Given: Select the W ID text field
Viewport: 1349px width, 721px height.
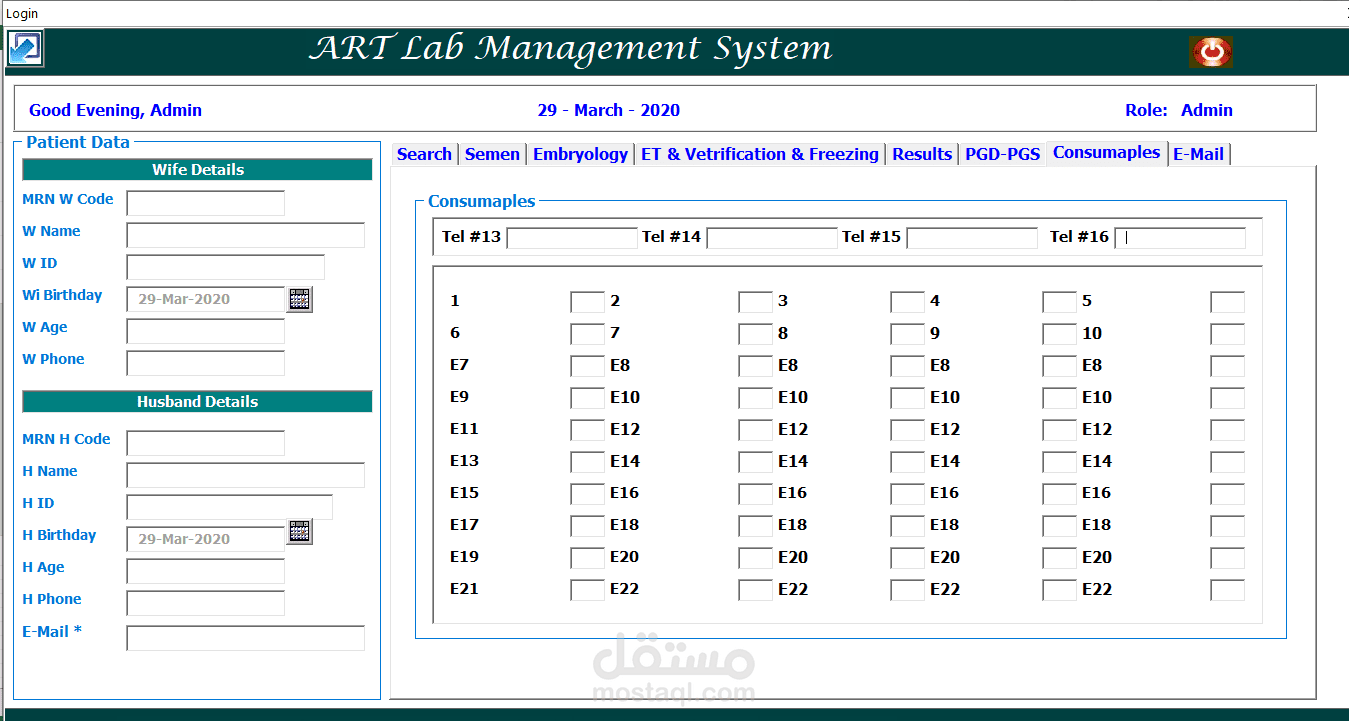Looking at the screenshot, I should click(x=226, y=267).
